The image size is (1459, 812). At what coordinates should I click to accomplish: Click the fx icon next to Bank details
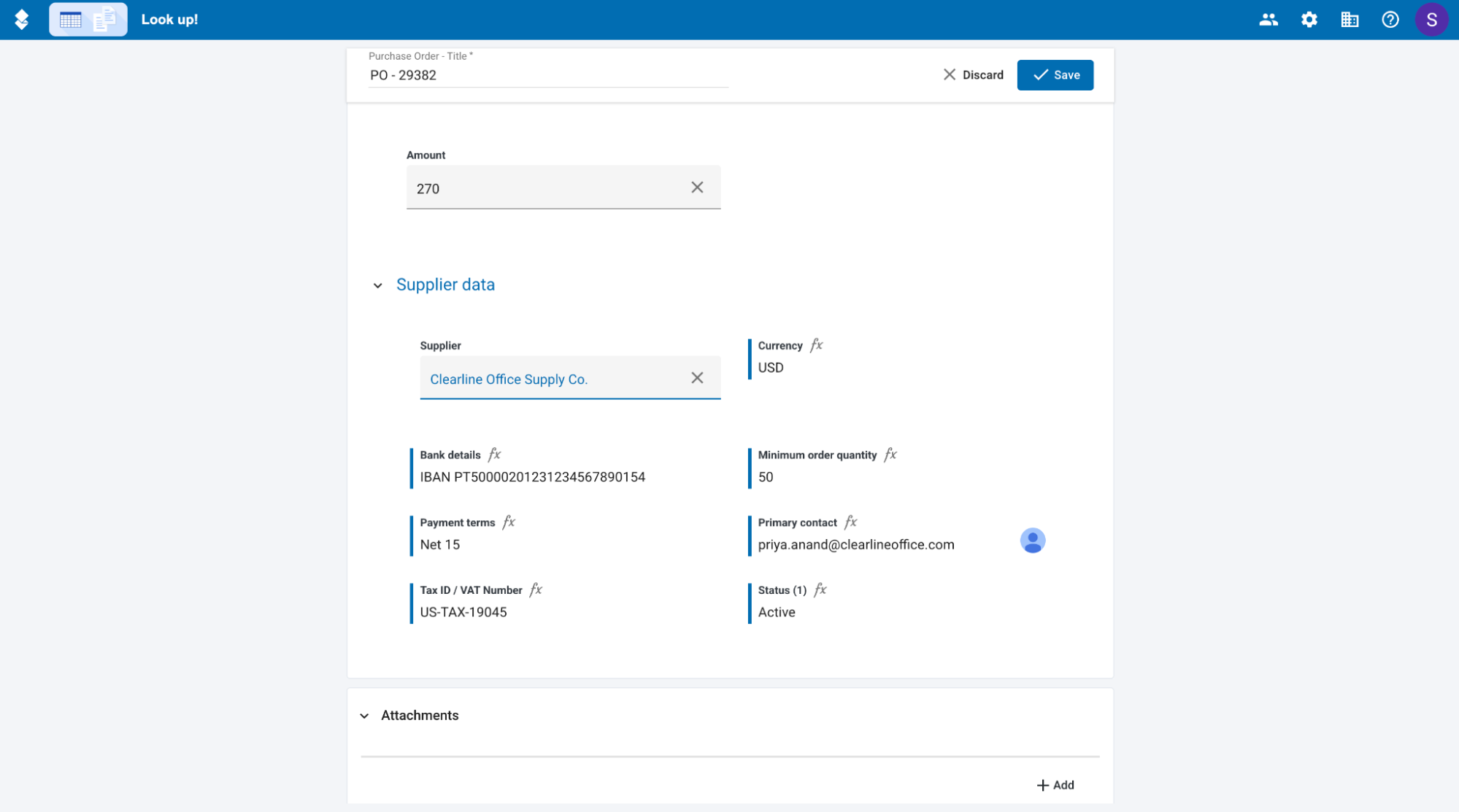click(x=495, y=455)
